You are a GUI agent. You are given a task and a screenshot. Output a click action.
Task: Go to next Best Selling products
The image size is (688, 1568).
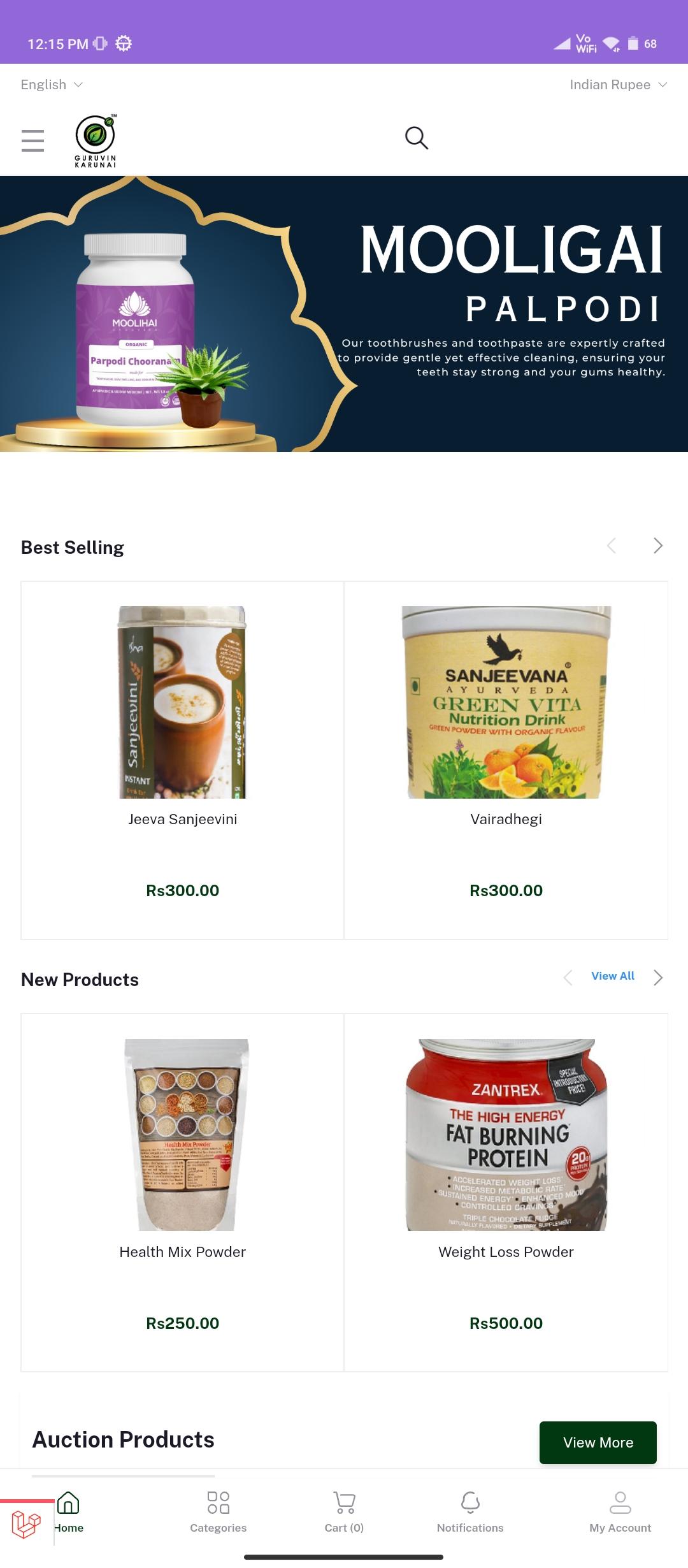(x=658, y=546)
